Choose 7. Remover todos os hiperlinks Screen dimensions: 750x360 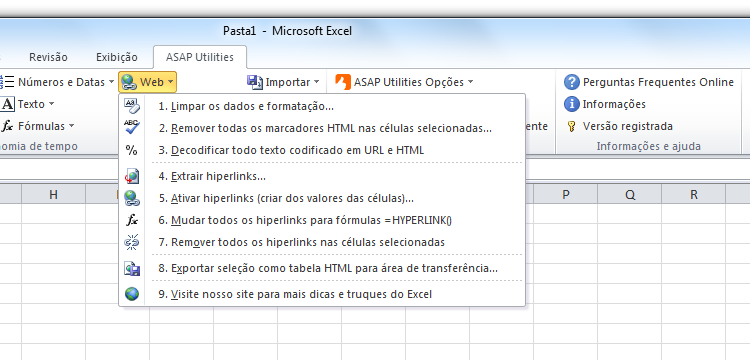coord(322,242)
